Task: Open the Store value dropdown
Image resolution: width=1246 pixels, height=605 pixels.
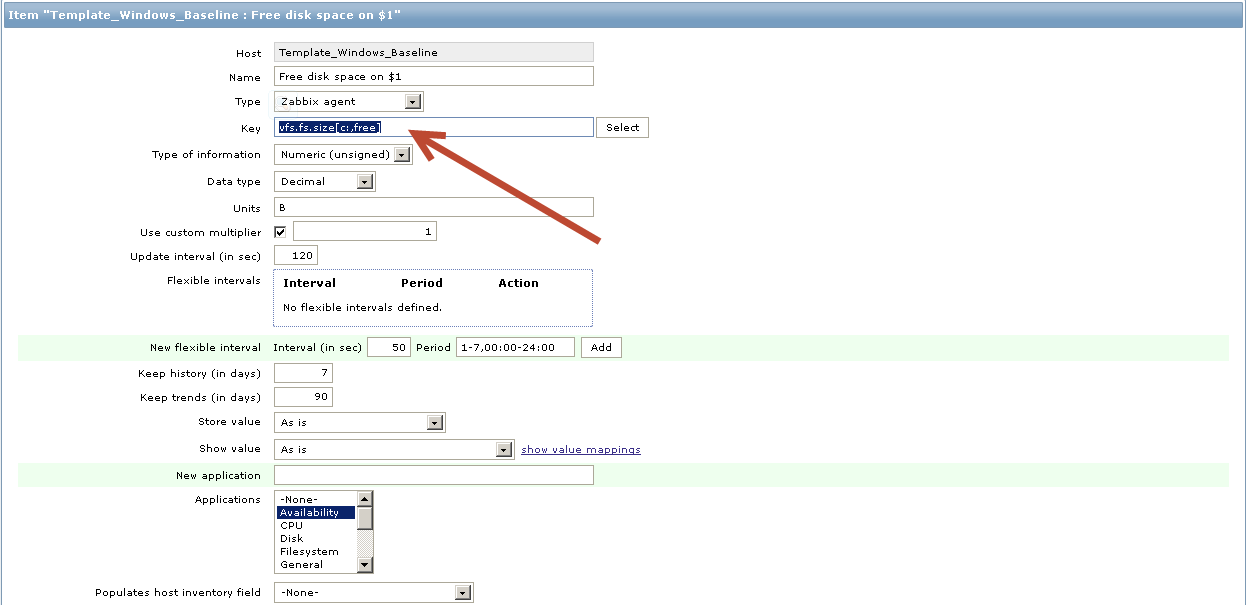Action: pos(360,422)
